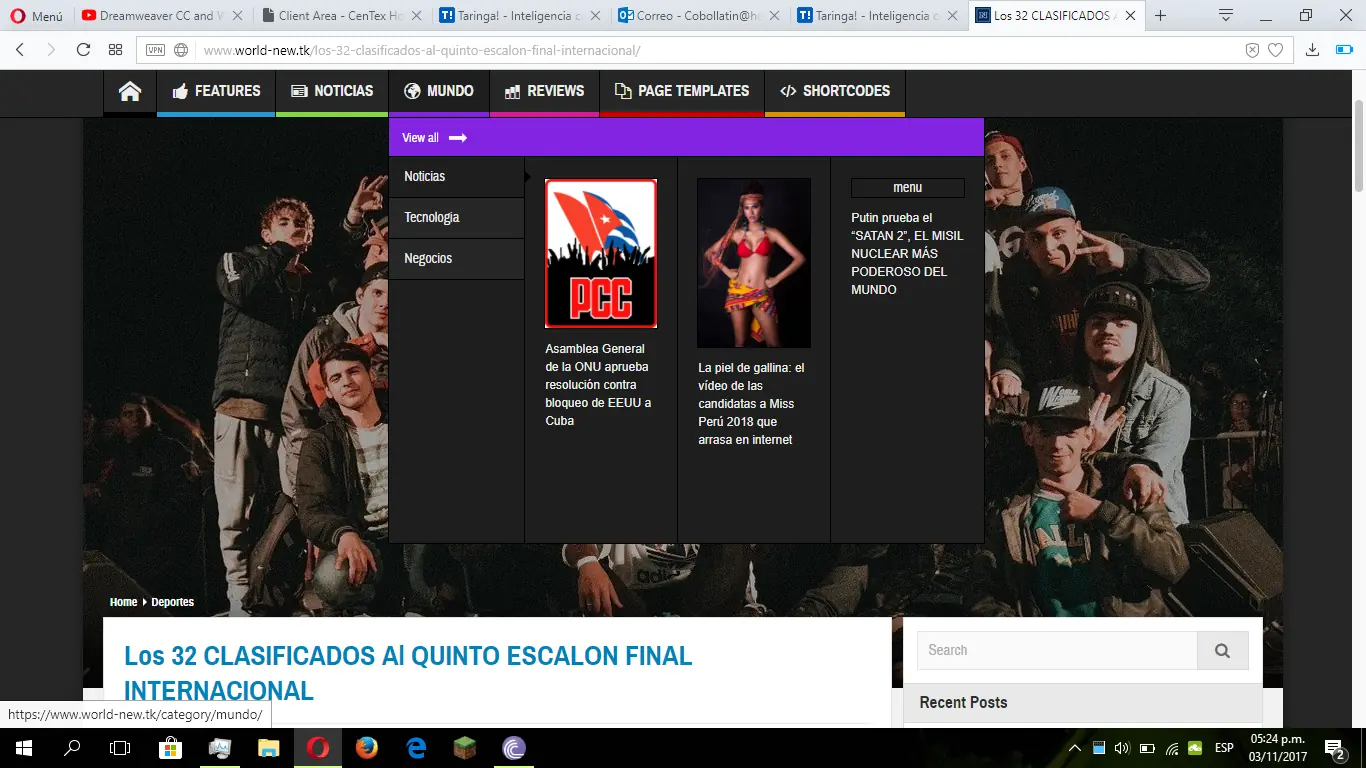Click the magnifier icon of the site search box

(x=1222, y=650)
